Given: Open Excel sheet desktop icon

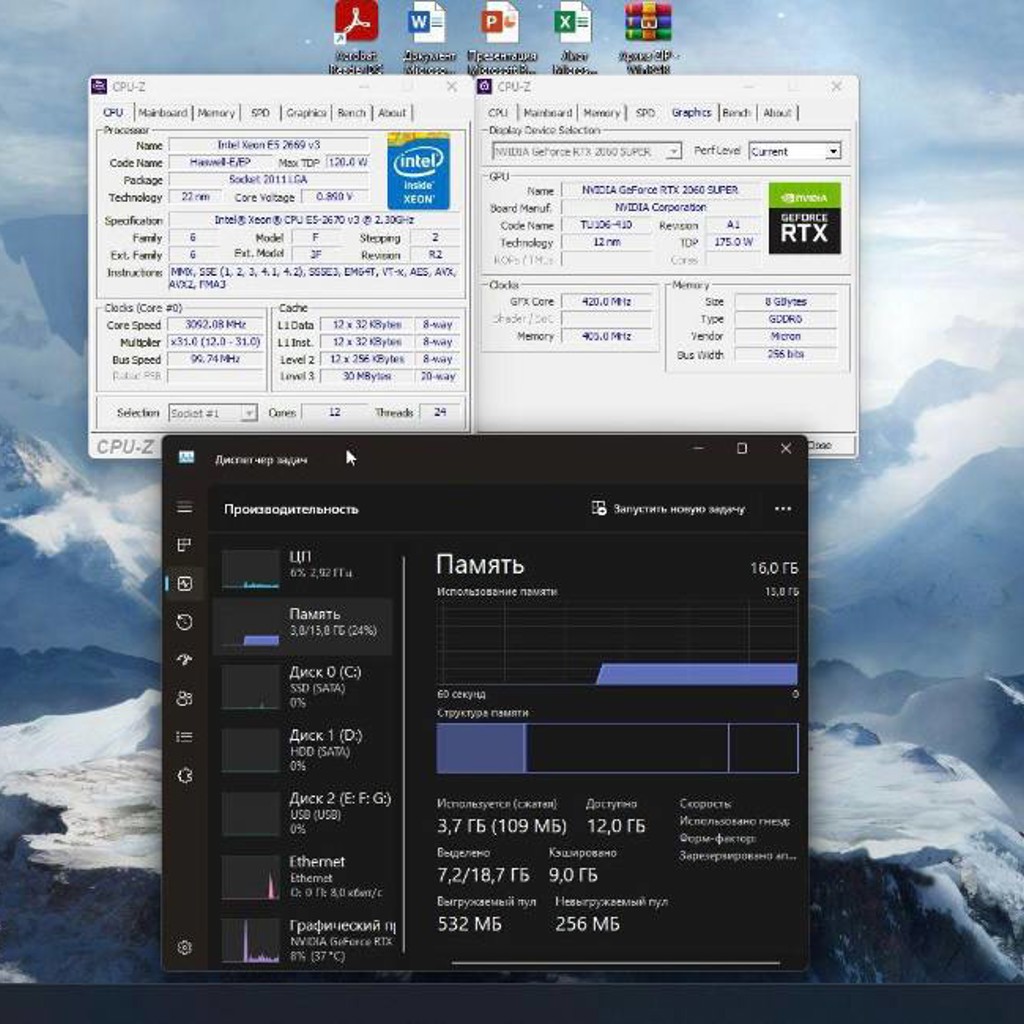Looking at the screenshot, I should [x=574, y=37].
